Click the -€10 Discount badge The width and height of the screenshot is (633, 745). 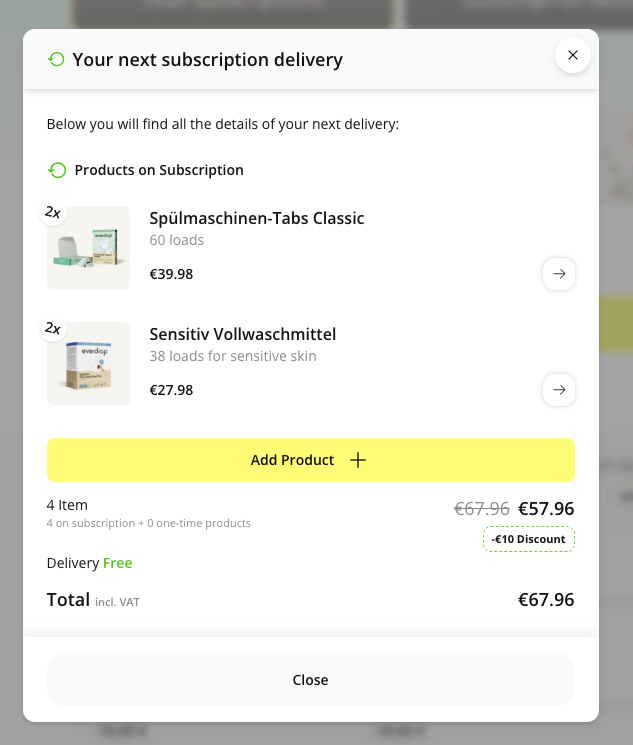coord(528,539)
